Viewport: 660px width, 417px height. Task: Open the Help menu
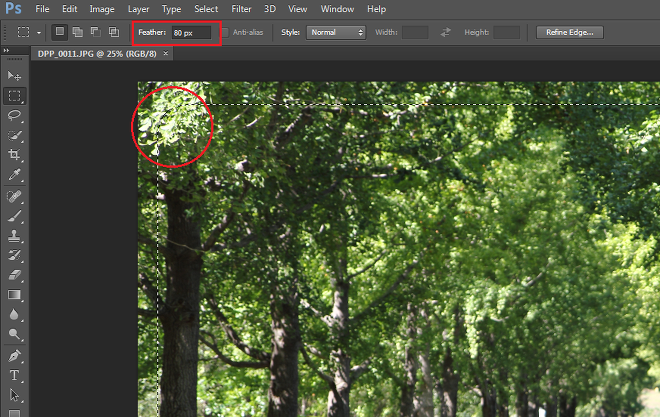(x=376, y=9)
